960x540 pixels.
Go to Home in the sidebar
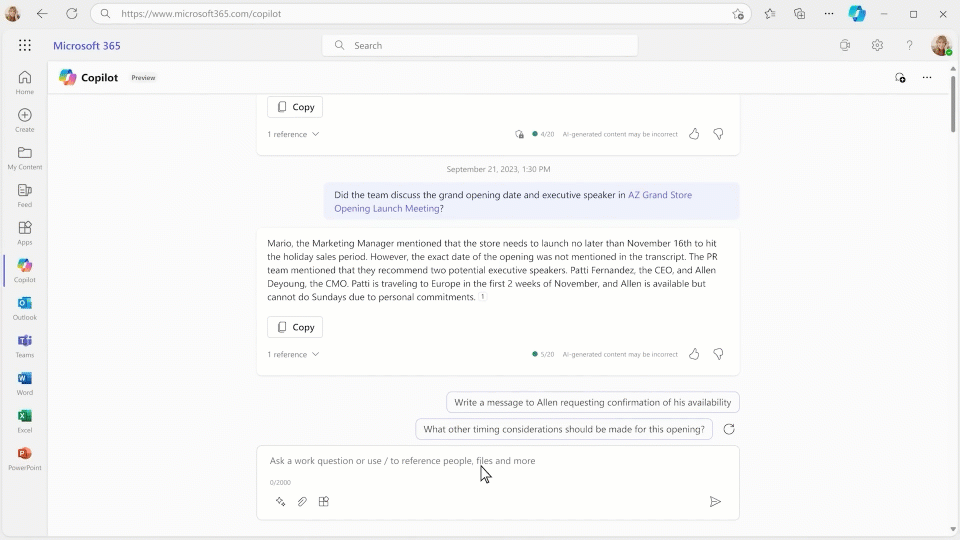coord(24,83)
